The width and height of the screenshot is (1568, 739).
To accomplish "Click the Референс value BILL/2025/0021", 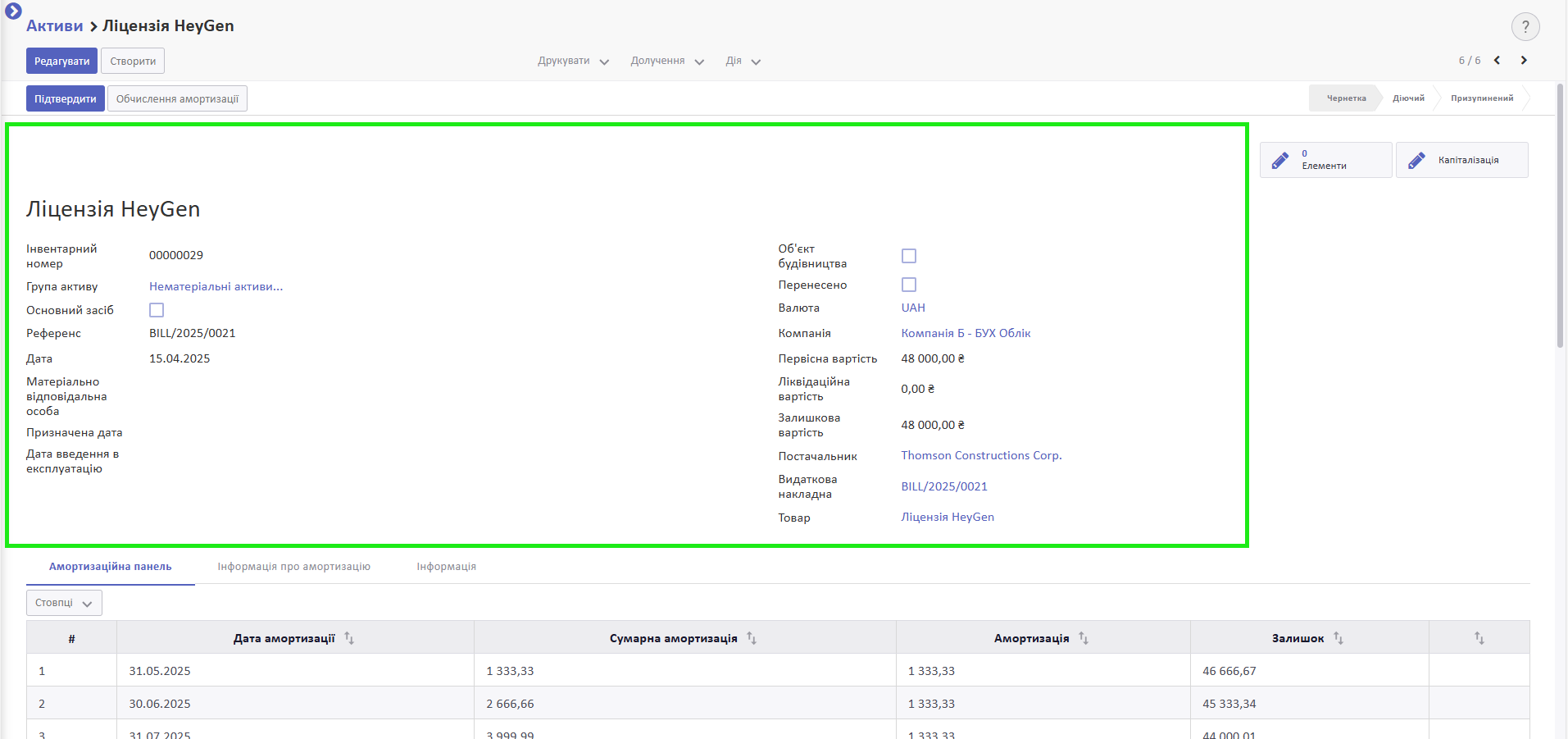I will (x=193, y=333).
